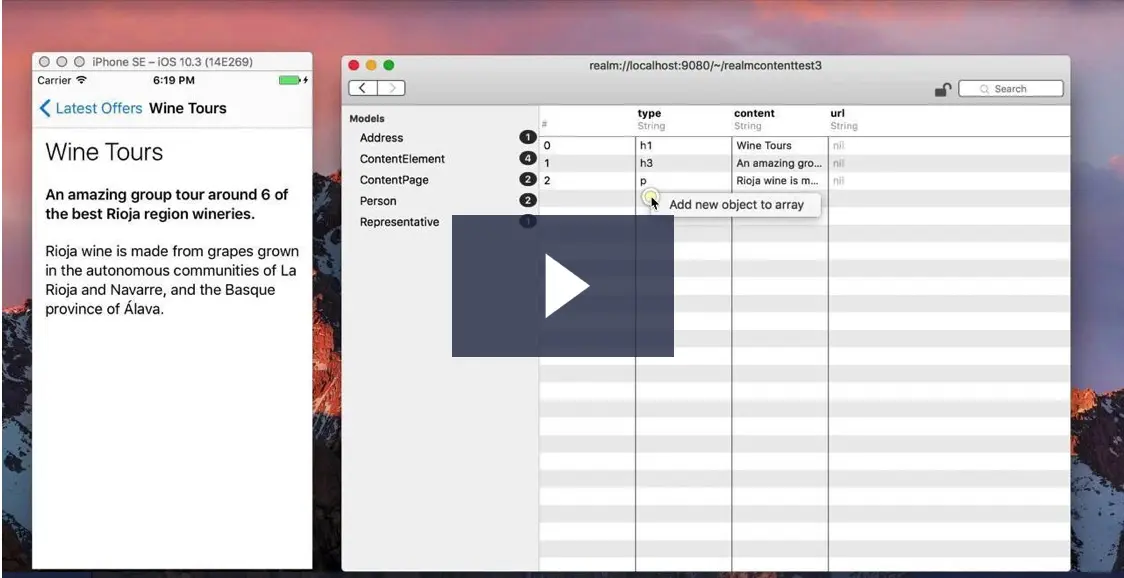This screenshot has height=578, width=1124.
Task: Choose Add new object to array
Action: pos(736,204)
